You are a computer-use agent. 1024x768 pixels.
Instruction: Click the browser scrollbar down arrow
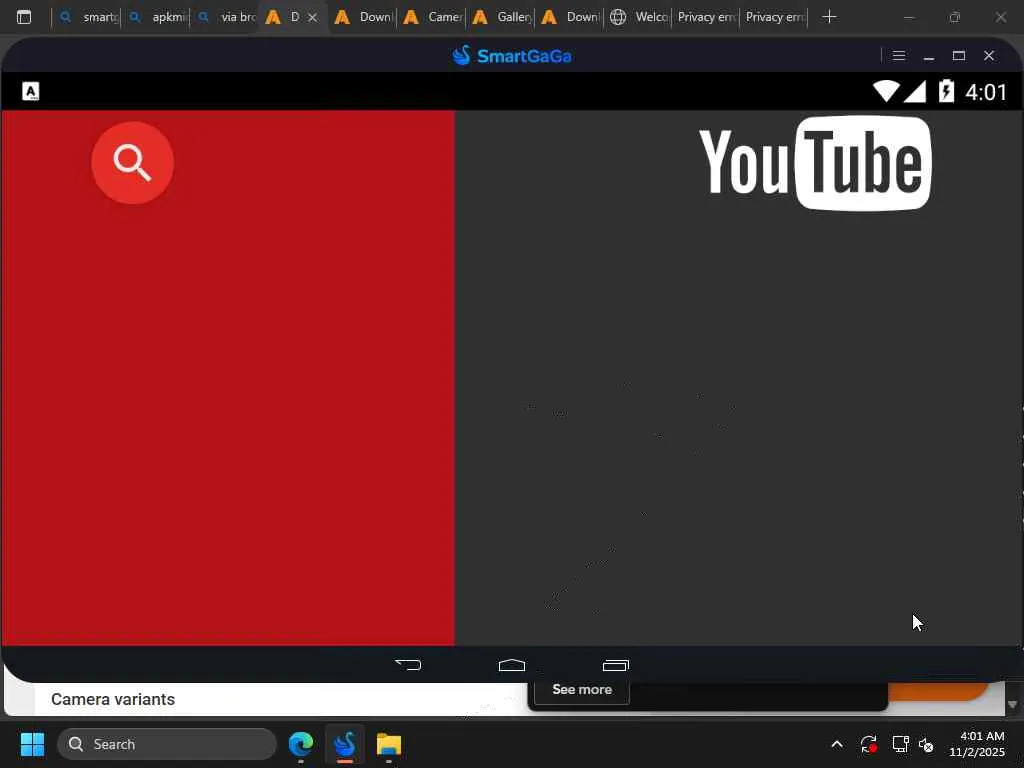point(1013,704)
